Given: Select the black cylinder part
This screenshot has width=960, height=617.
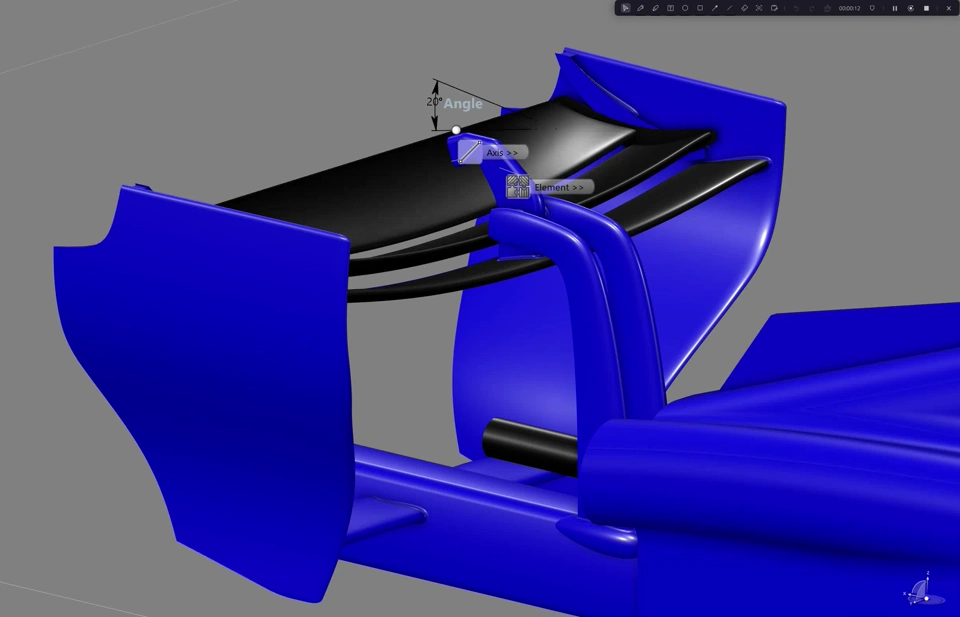Looking at the screenshot, I should point(530,447).
